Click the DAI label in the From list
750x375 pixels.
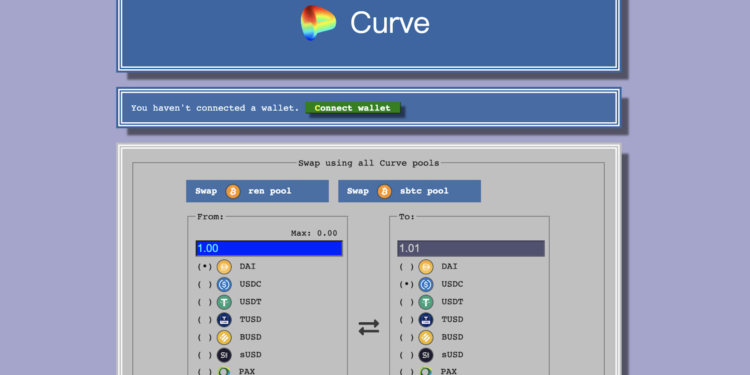tap(247, 266)
